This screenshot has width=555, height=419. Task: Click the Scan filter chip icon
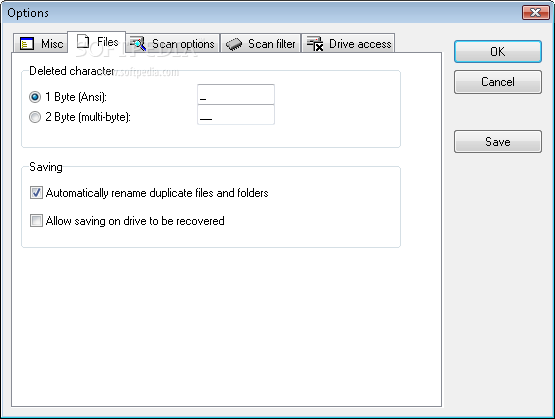pos(234,44)
